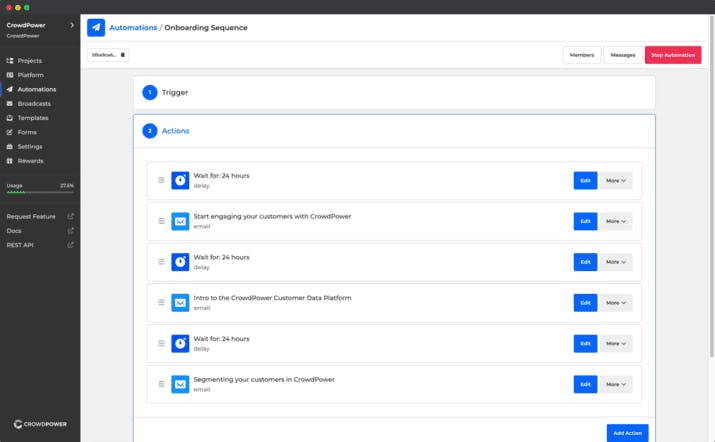The width and height of the screenshot is (715, 442).
Task: Open the REST API external link icon
Action: (x=70, y=245)
